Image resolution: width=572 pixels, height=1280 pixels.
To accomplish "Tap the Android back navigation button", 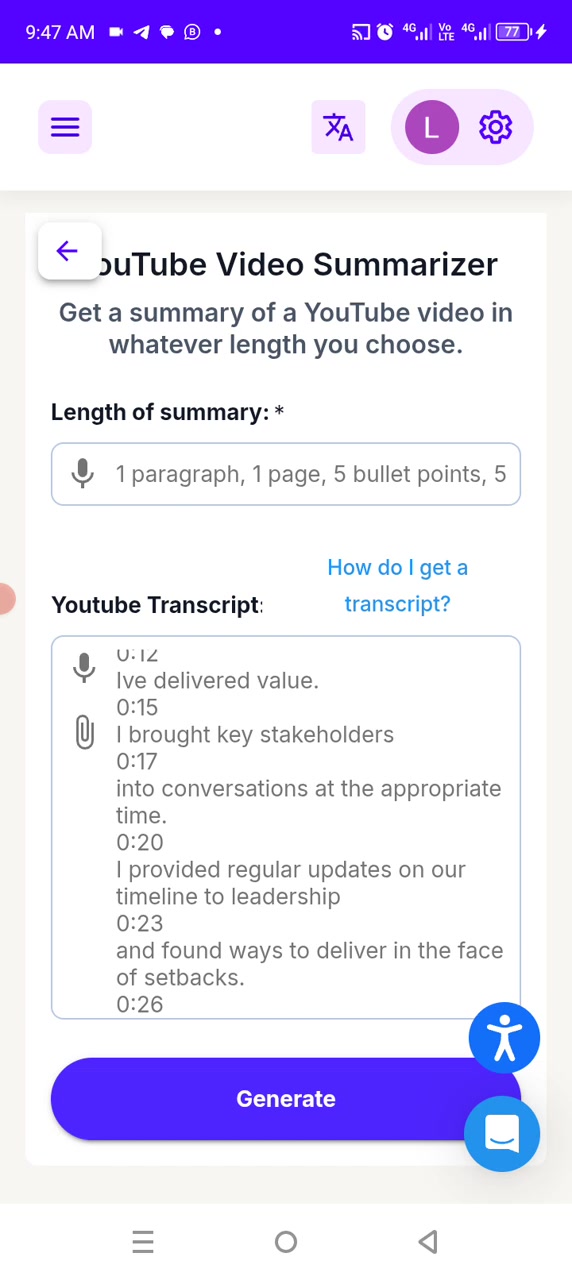I will tap(428, 1242).
